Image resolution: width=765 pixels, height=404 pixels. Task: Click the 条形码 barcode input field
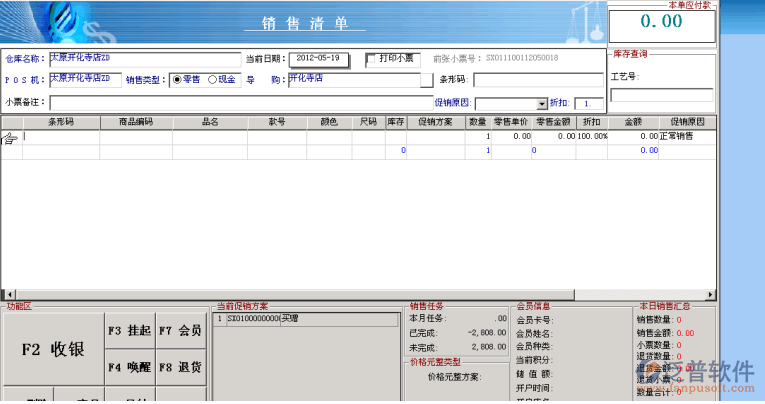point(539,80)
